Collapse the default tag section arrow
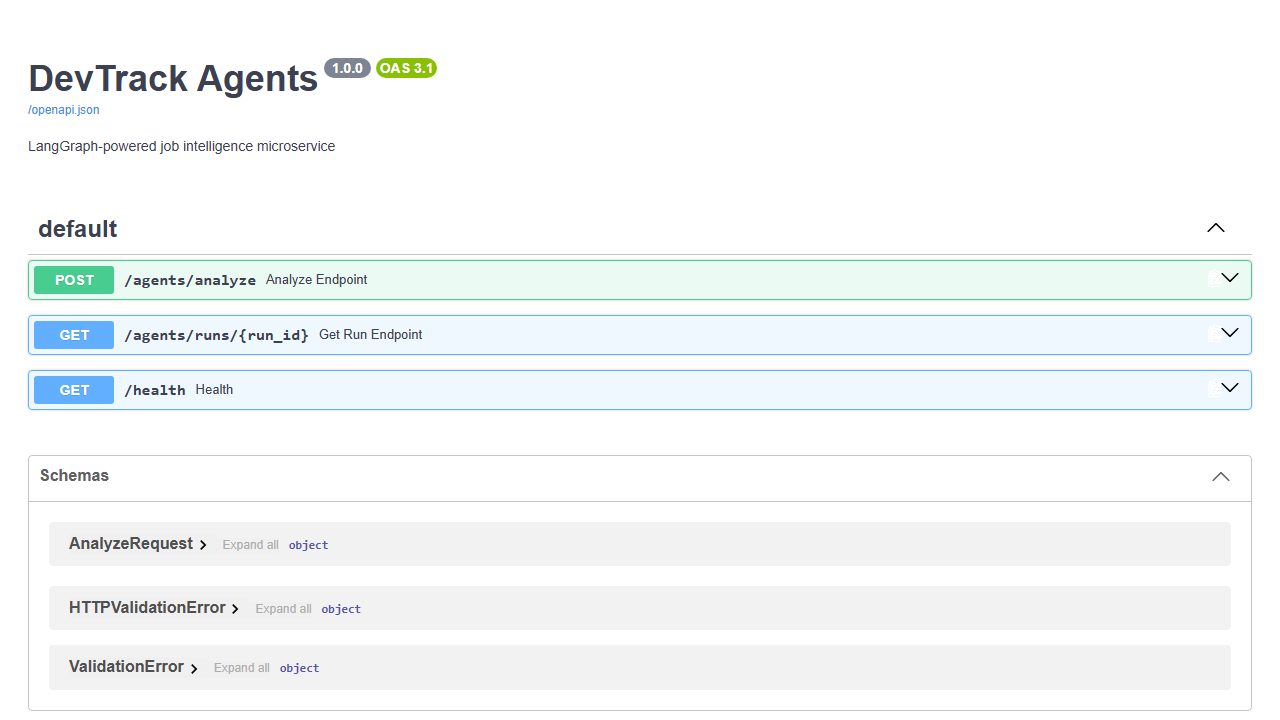Screen dimensions: 1280x720 1216,228
